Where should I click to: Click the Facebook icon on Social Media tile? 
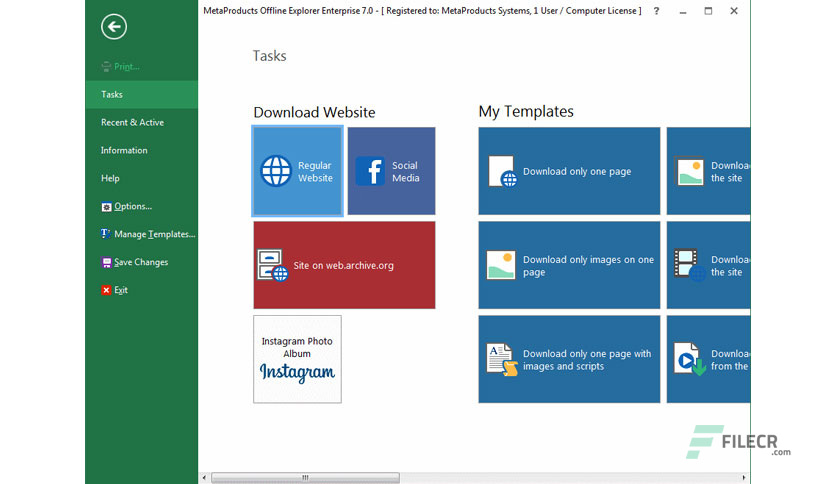tap(370, 171)
